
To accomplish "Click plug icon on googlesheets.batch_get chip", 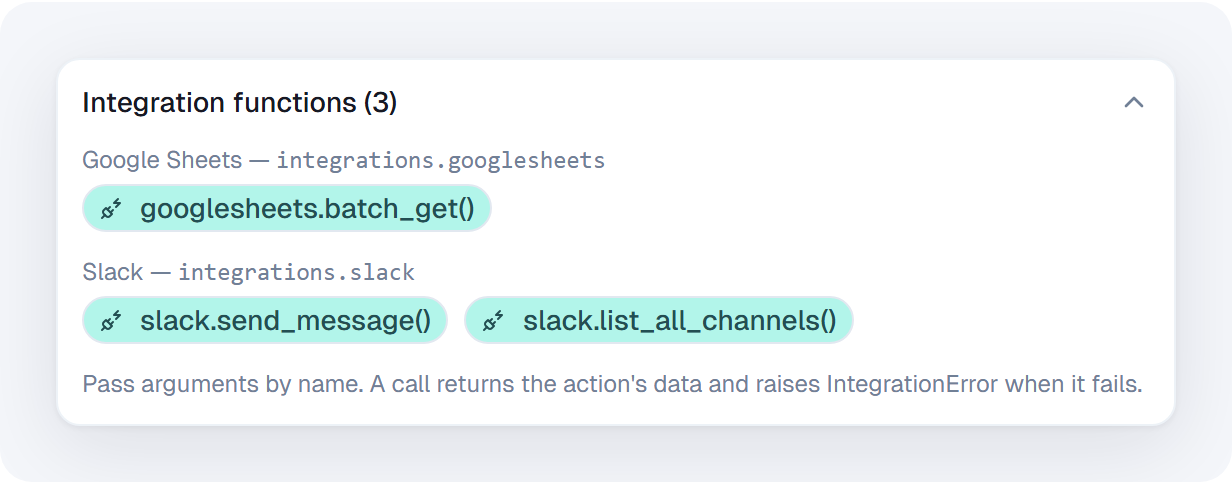I will coord(112,209).
